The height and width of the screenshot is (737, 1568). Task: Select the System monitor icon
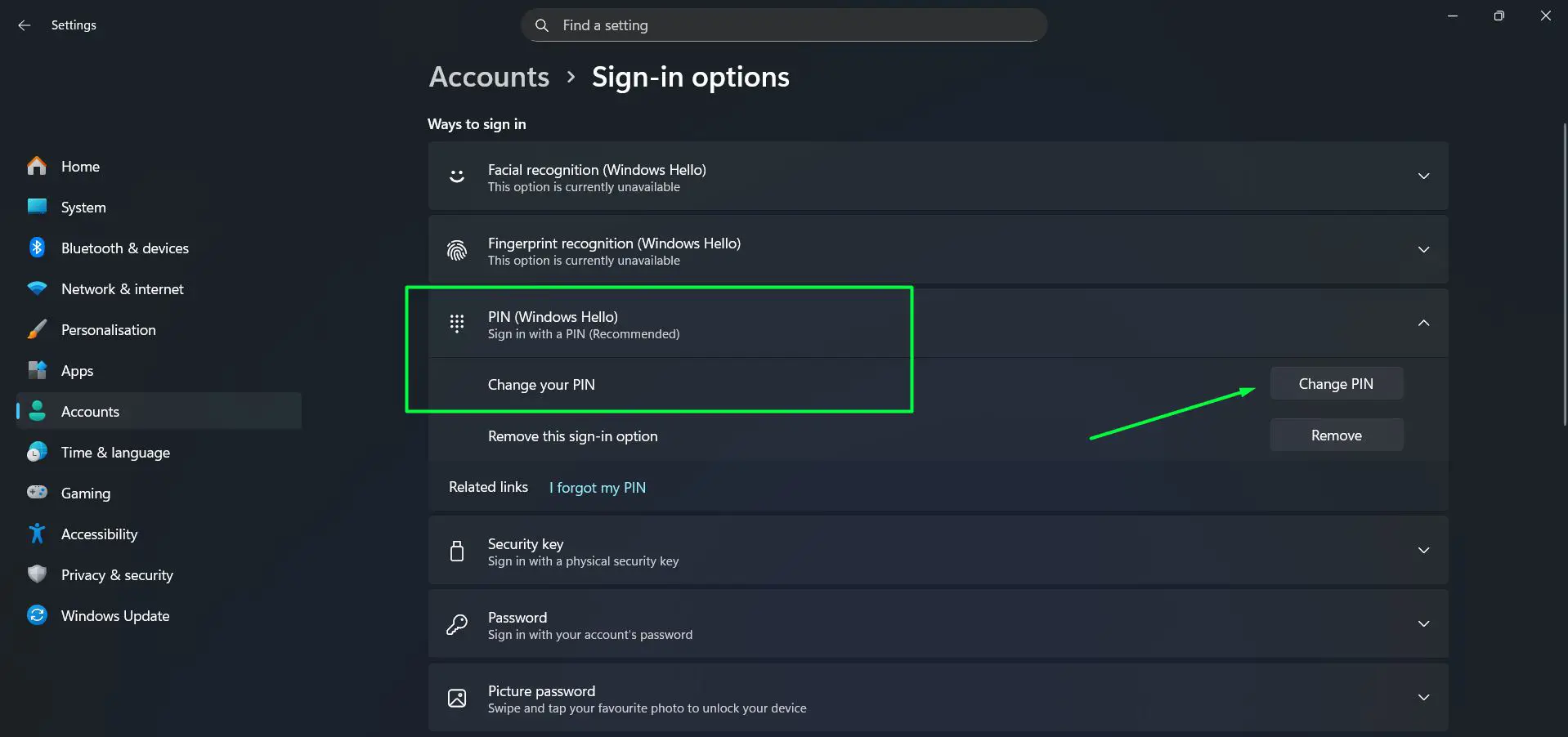(x=38, y=207)
